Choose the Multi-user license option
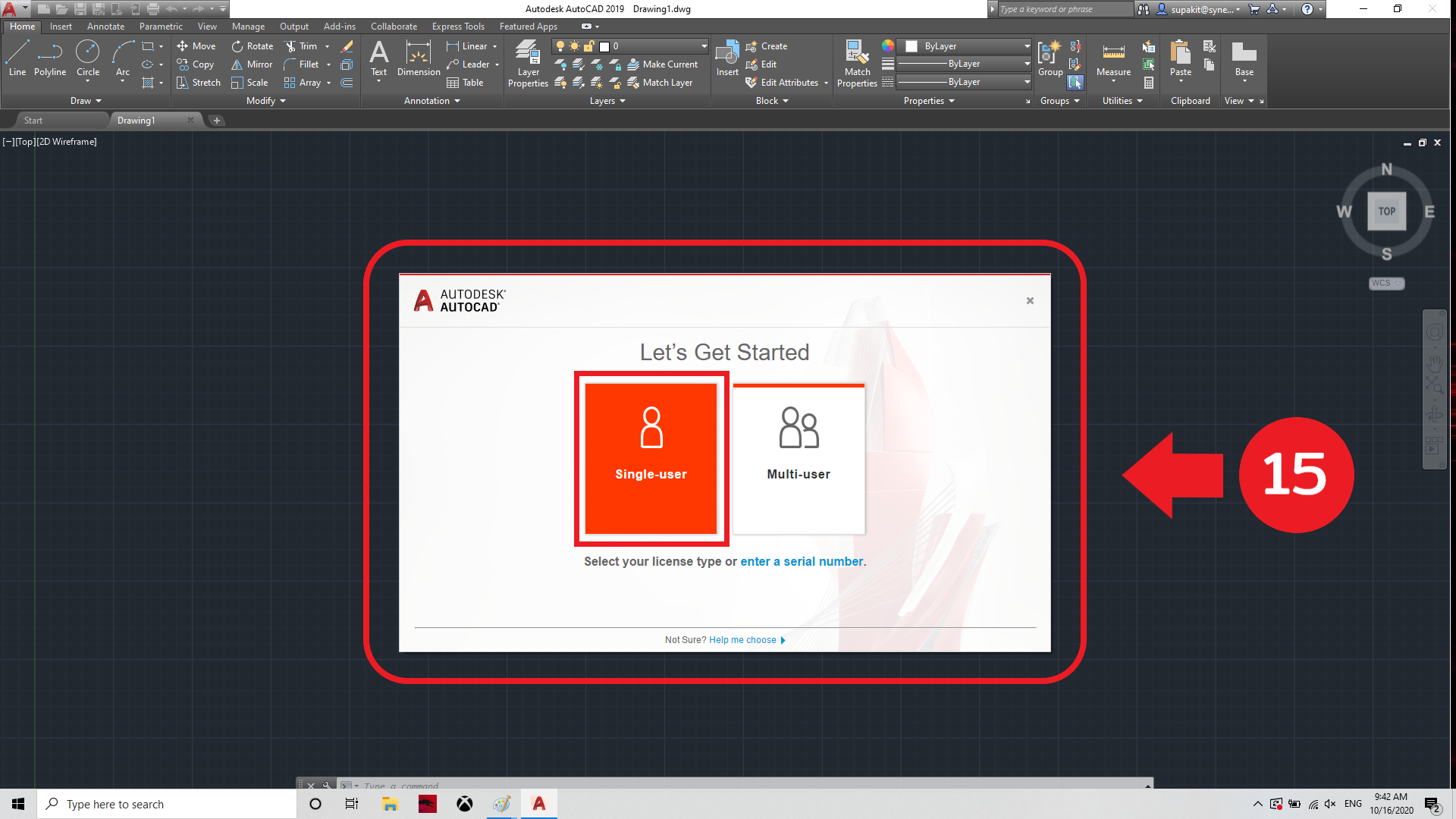 [x=799, y=458]
